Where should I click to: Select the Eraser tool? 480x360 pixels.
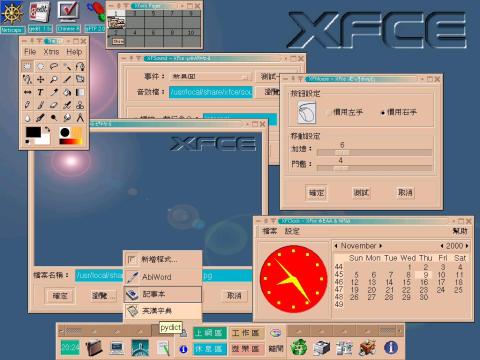click(54, 105)
